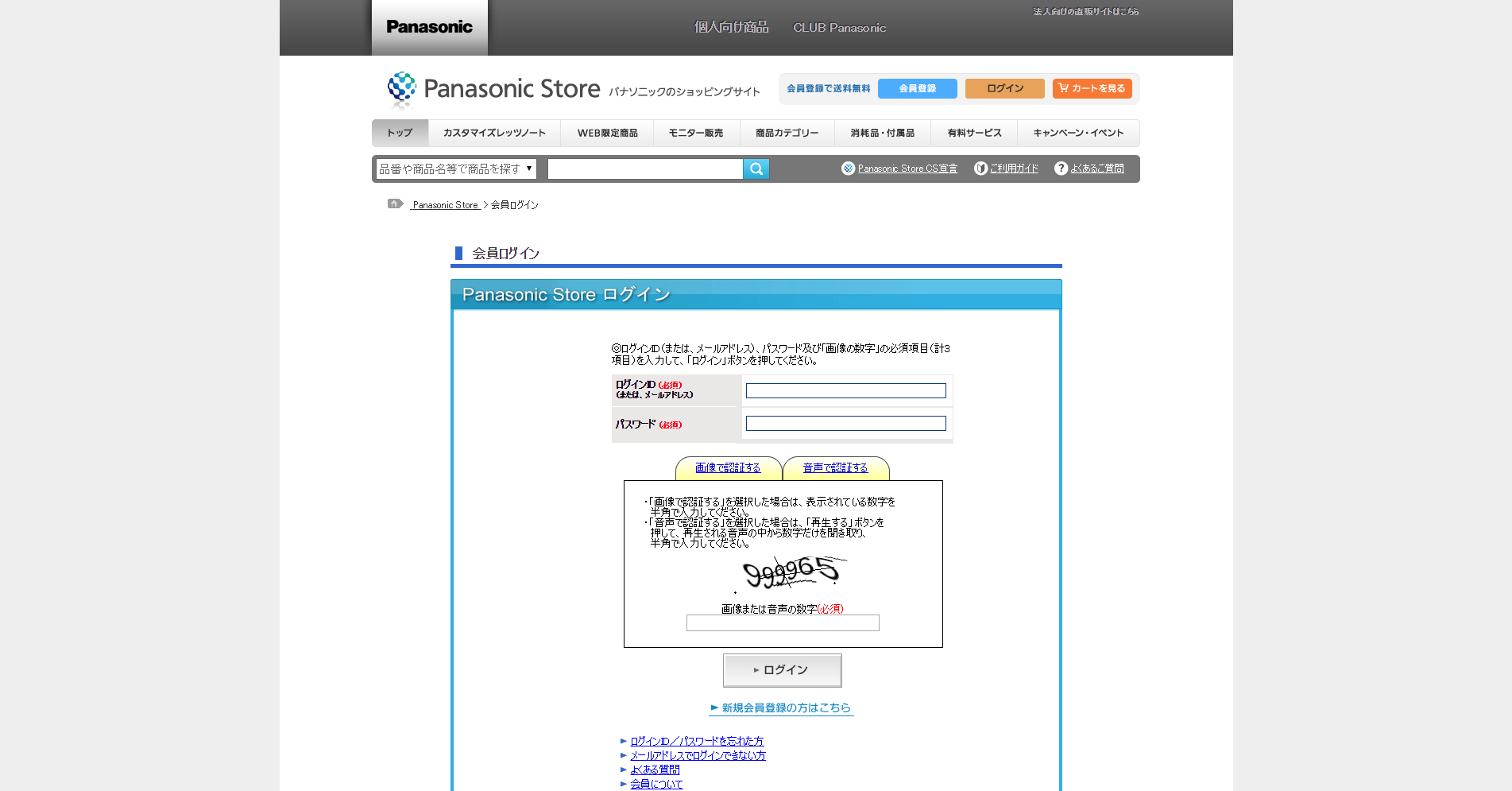This screenshot has width=1512, height=791.
Task: Click the magnifier search button
Action: pos(756,169)
